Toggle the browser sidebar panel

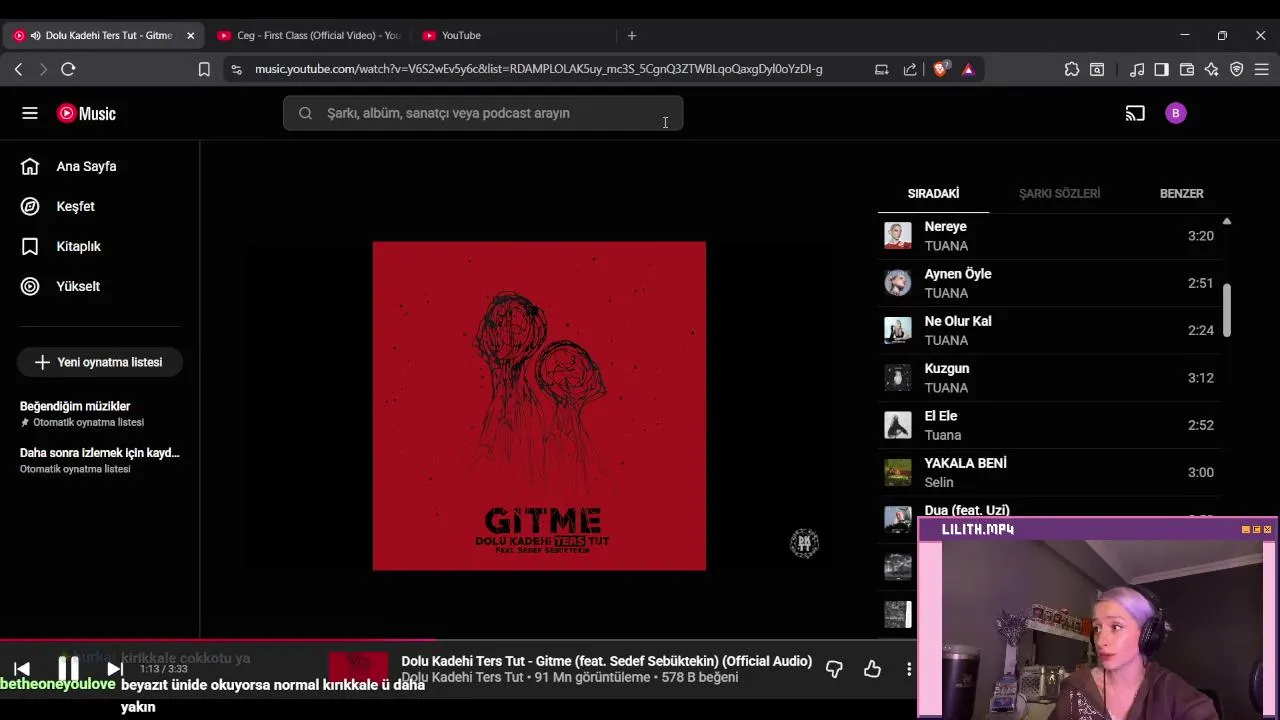click(1161, 69)
